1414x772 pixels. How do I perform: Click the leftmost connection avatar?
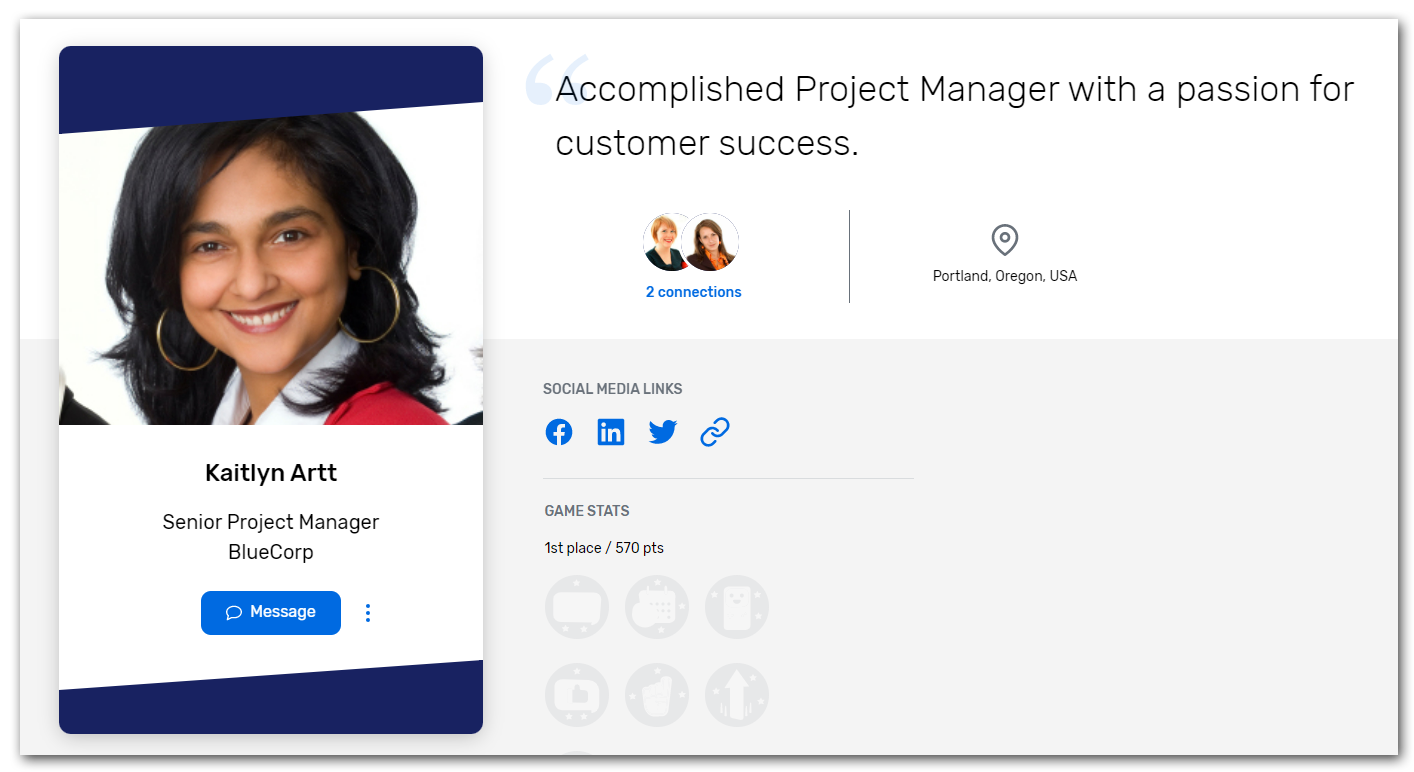668,242
